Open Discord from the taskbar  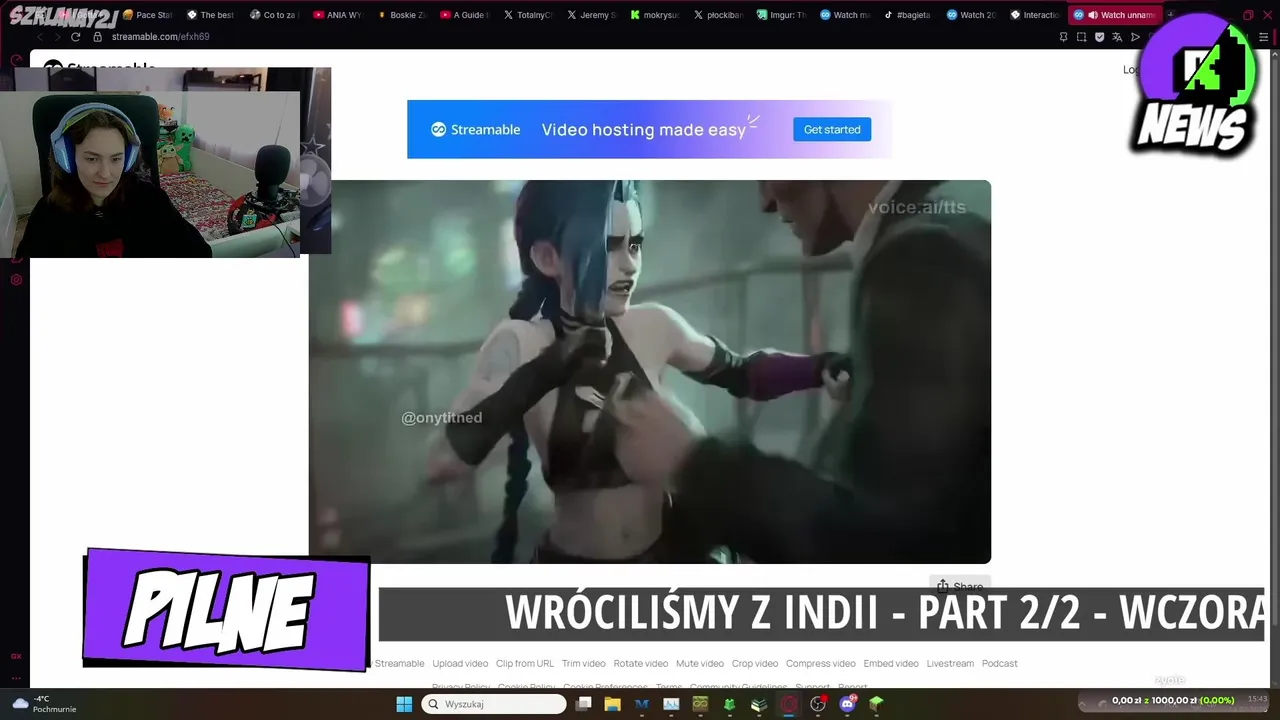[848, 704]
